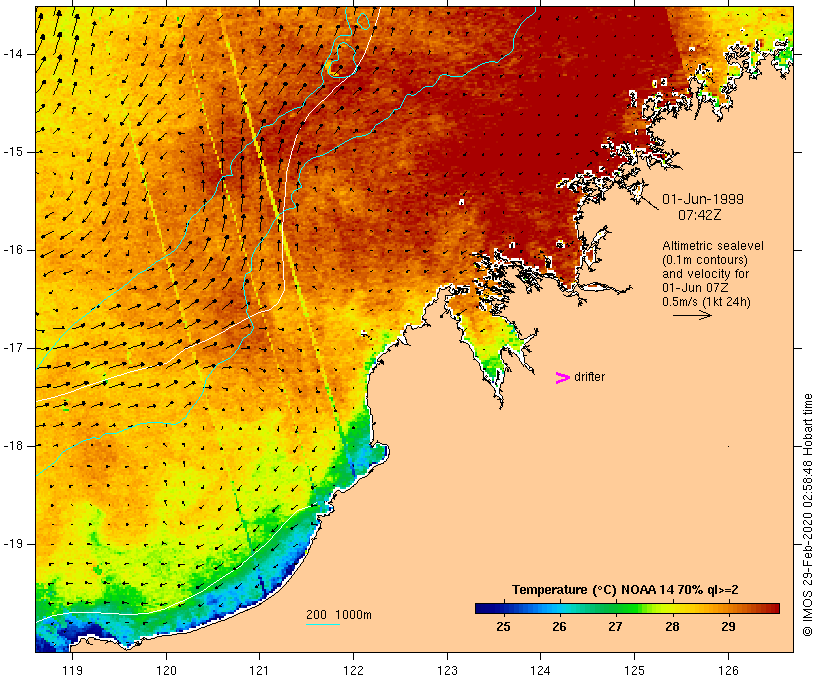Viewport: 820px width, 680px height.
Task: Click the longitude label '125'
Action: pyautogui.click(x=634, y=671)
